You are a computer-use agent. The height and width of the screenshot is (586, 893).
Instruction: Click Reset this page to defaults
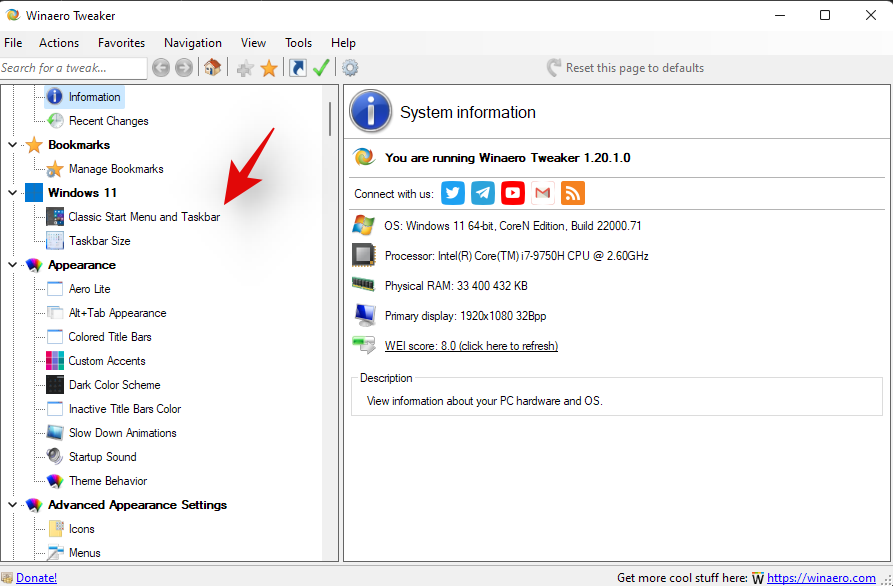pos(634,68)
